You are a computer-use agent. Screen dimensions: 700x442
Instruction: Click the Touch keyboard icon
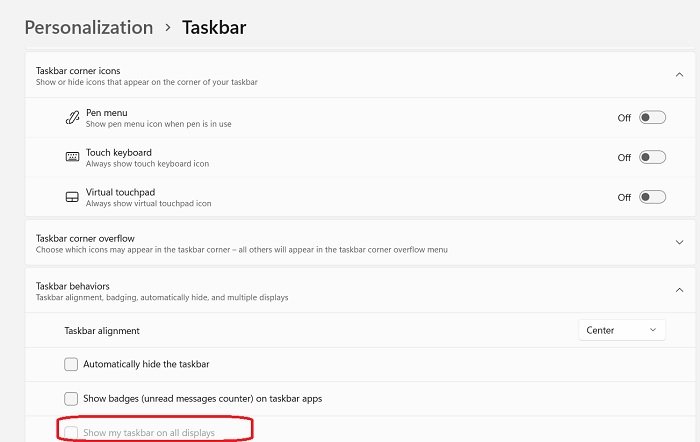tap(72, 157)
